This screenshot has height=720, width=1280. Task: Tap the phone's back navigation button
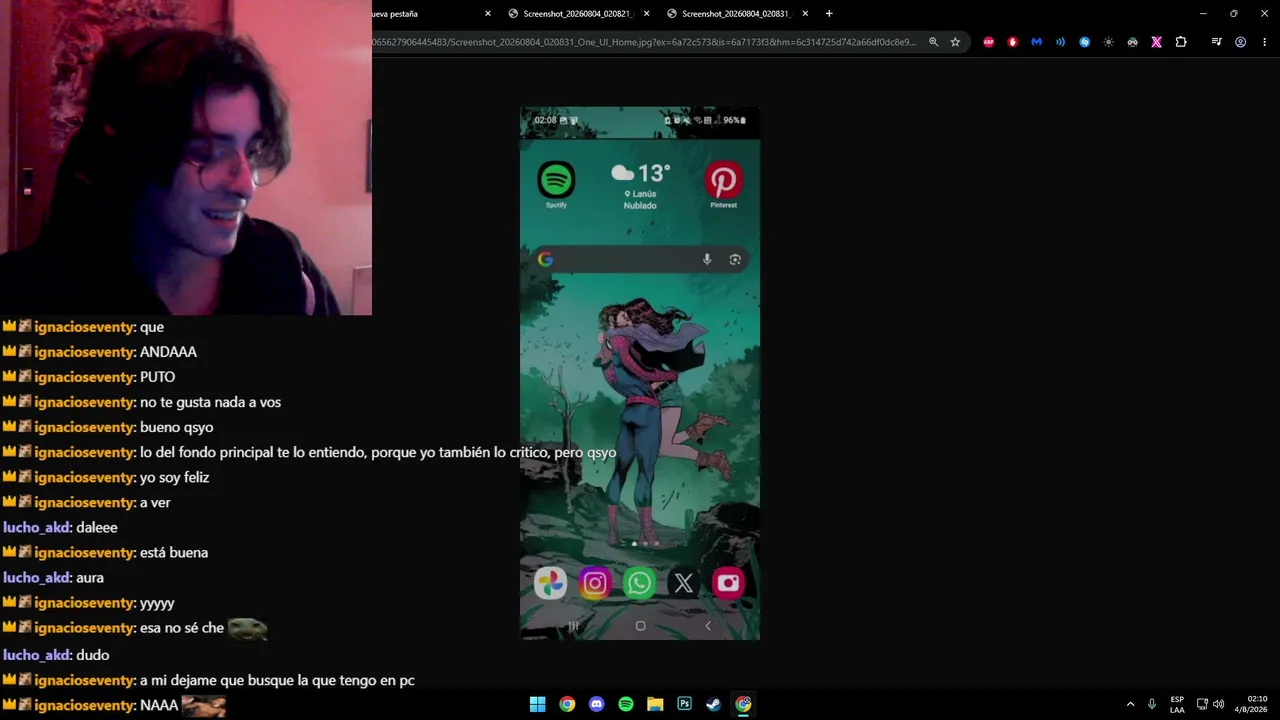click(707, 626)
